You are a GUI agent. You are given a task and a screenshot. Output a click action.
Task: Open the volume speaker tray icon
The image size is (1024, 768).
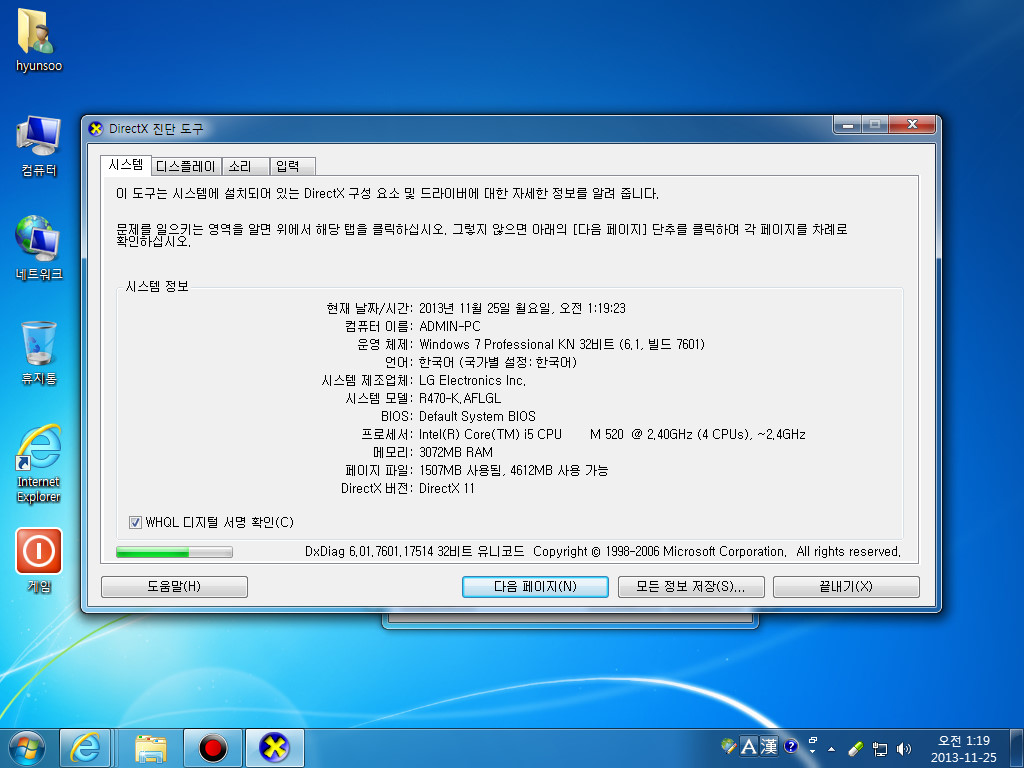click(904, 749)
